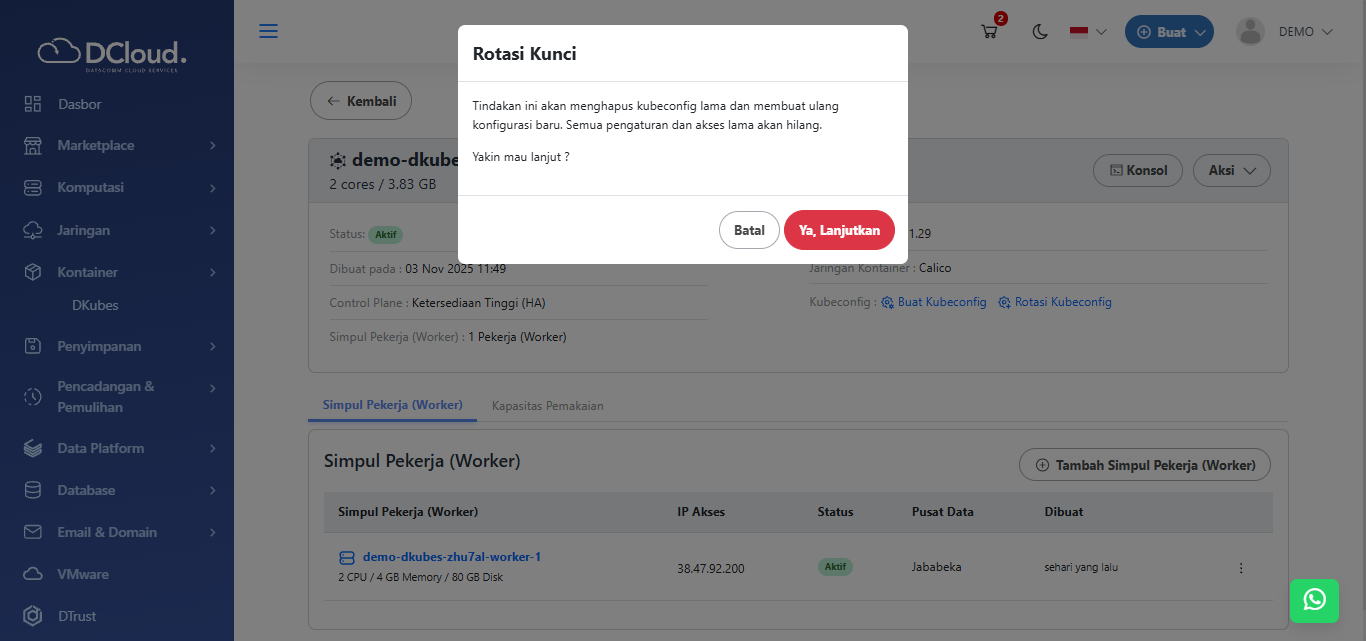The height and width of the screenshot is (641, 1366).
Task: Open the Indonesian flag language dropdown
Action: pyautogui.click(x=1088, y=32)
